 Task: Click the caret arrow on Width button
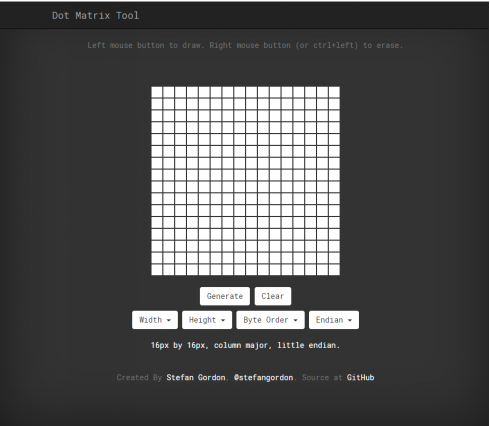[x=169, y=320]
